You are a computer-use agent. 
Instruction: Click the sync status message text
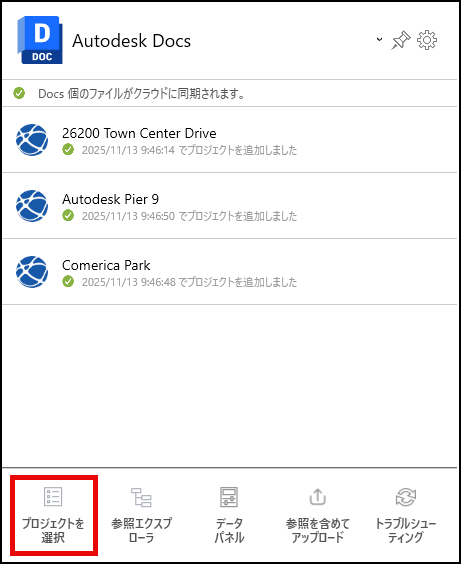click(x=141, y=94)
